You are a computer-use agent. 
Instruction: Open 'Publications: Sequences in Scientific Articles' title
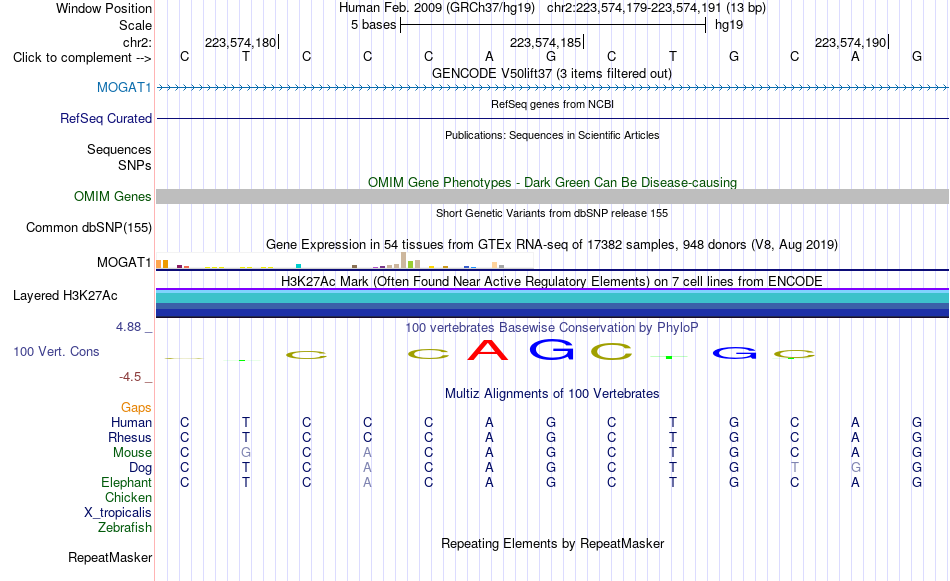(x=552, y=135)
